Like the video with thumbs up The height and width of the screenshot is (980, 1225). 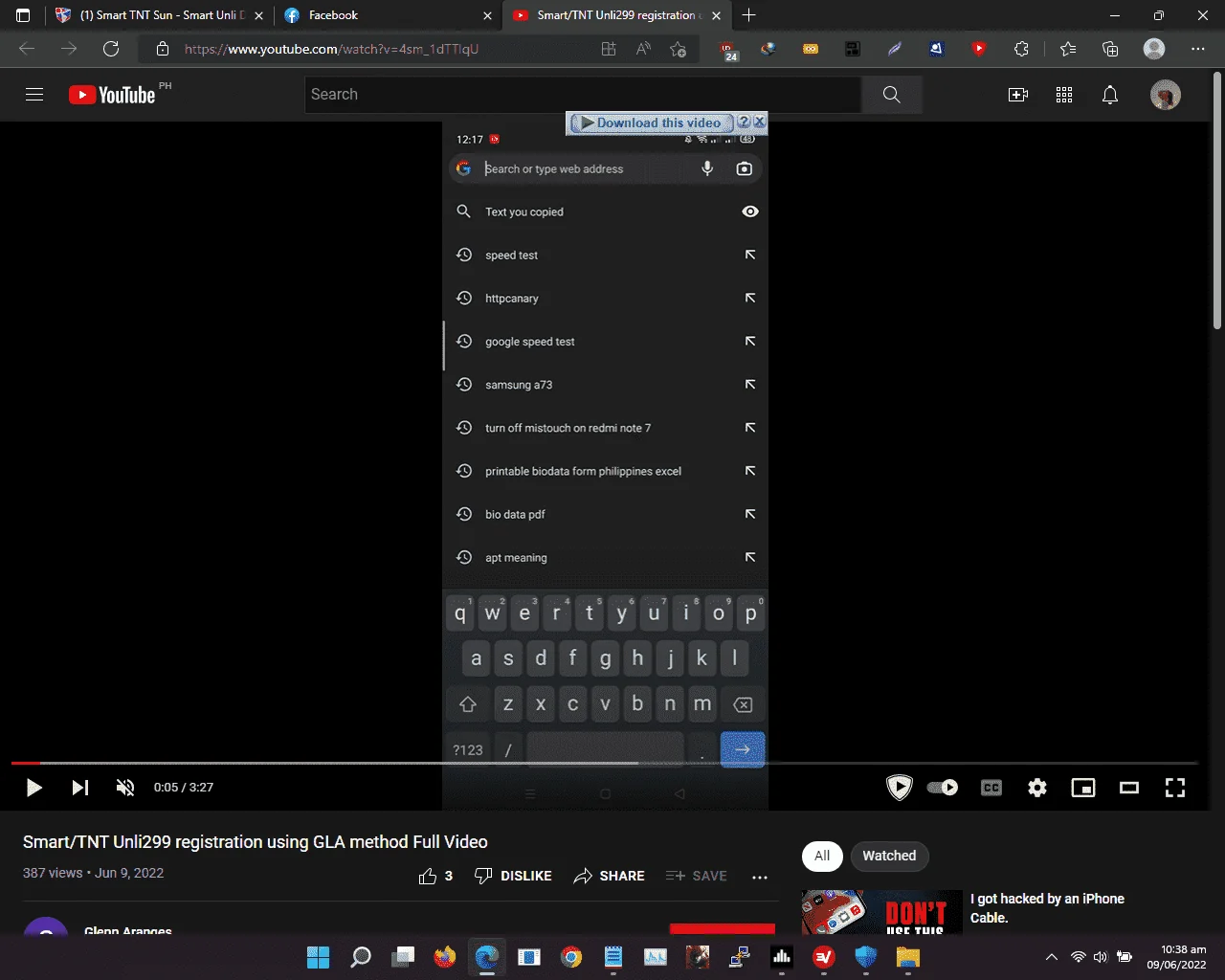click(435, 876)
